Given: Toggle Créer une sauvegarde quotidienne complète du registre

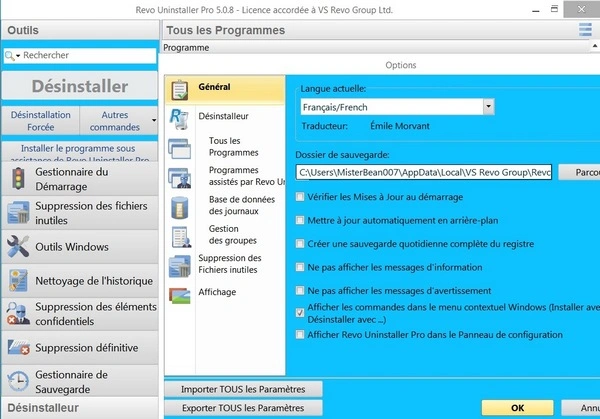Looking at the screenshot, I should (x=301, y=244).
